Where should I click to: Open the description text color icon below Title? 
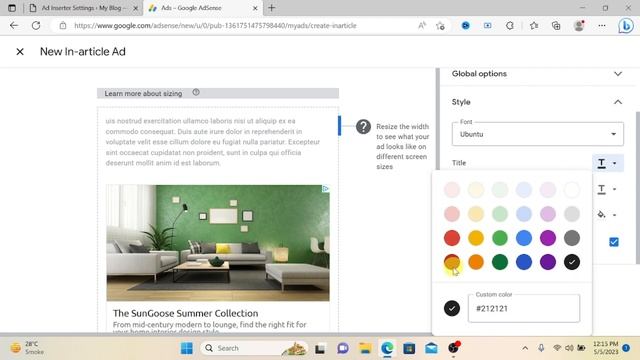(601, 189)
